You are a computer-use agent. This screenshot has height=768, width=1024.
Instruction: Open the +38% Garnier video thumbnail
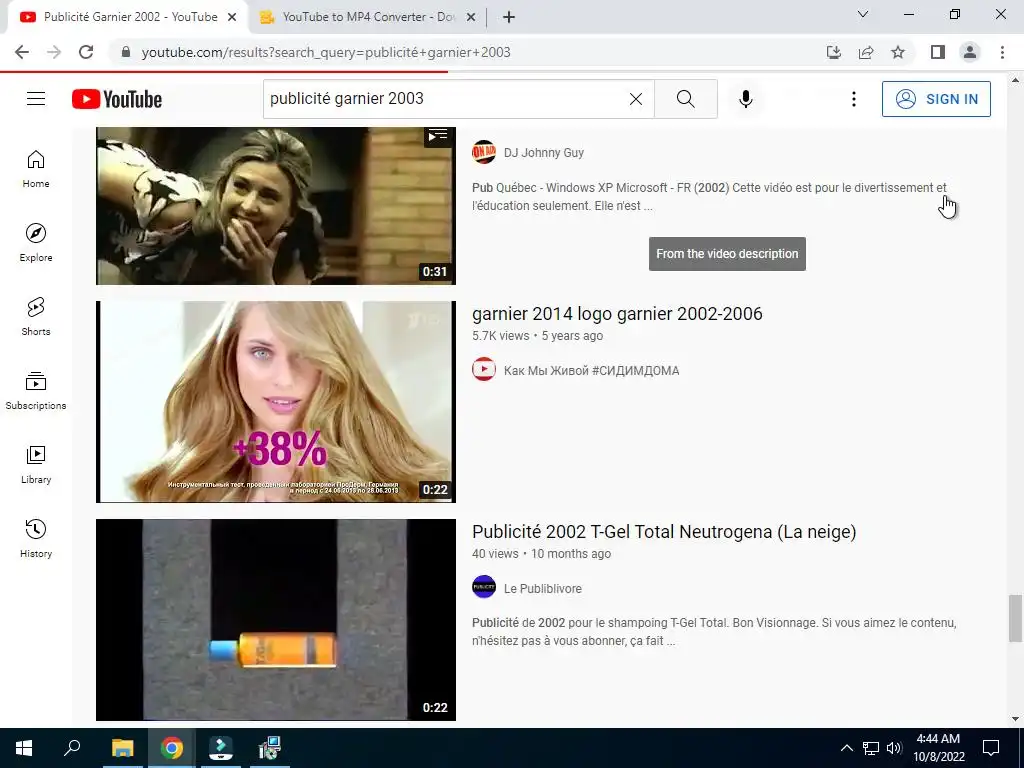pyautogui.click(x=276, y=402)
